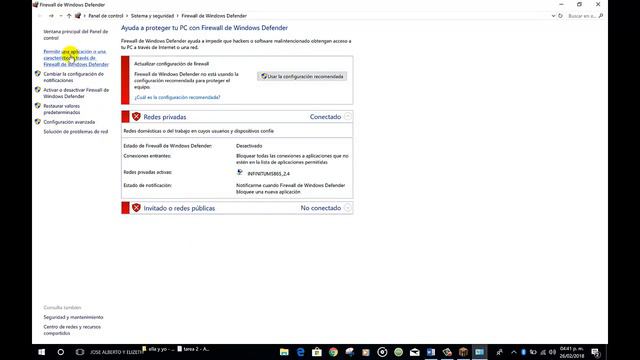The height and width of the screenshot is (360, 640).
Task: Click the Invitado o redes públicas heading
Action: (179, 208)
